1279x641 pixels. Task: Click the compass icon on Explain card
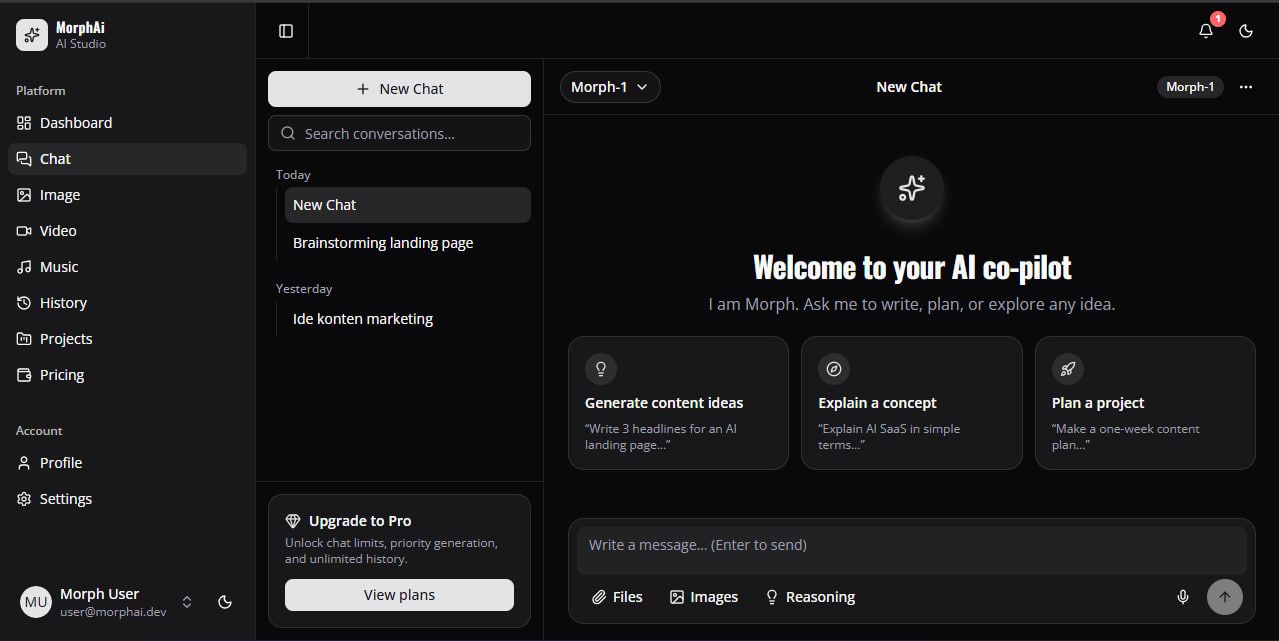[834, 369]
